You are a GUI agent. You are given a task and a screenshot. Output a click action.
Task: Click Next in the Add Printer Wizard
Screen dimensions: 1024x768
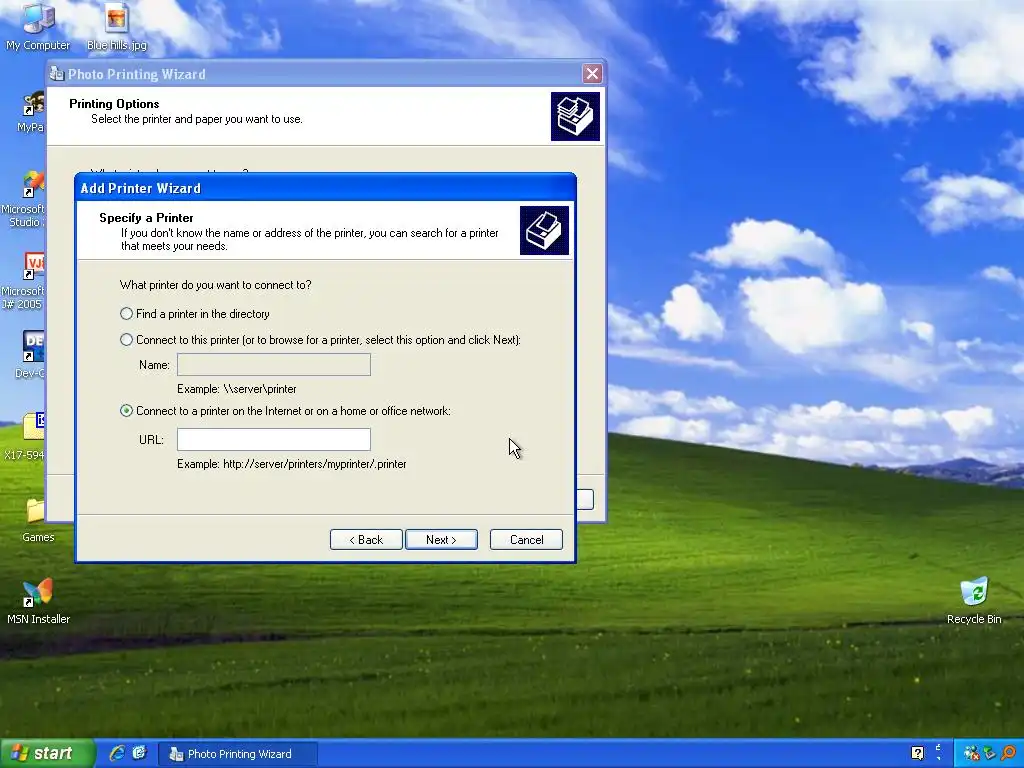click(441, 539)
